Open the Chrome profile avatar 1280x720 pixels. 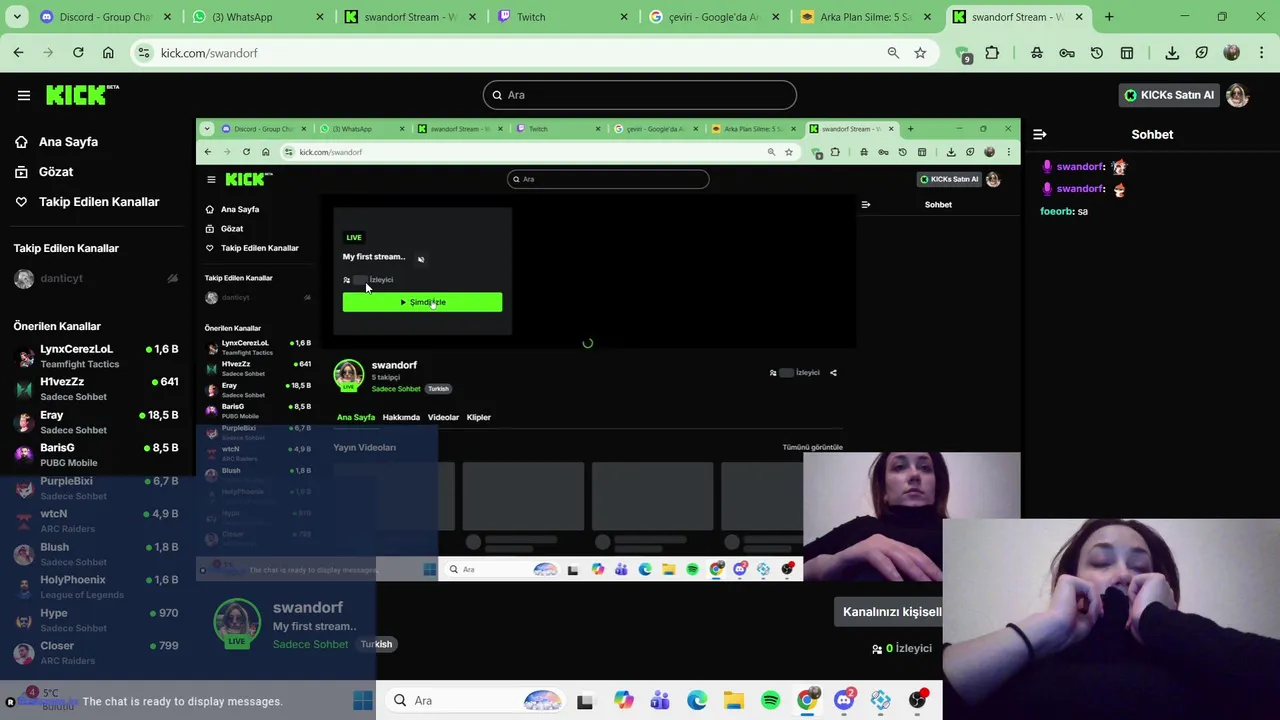1232,53
